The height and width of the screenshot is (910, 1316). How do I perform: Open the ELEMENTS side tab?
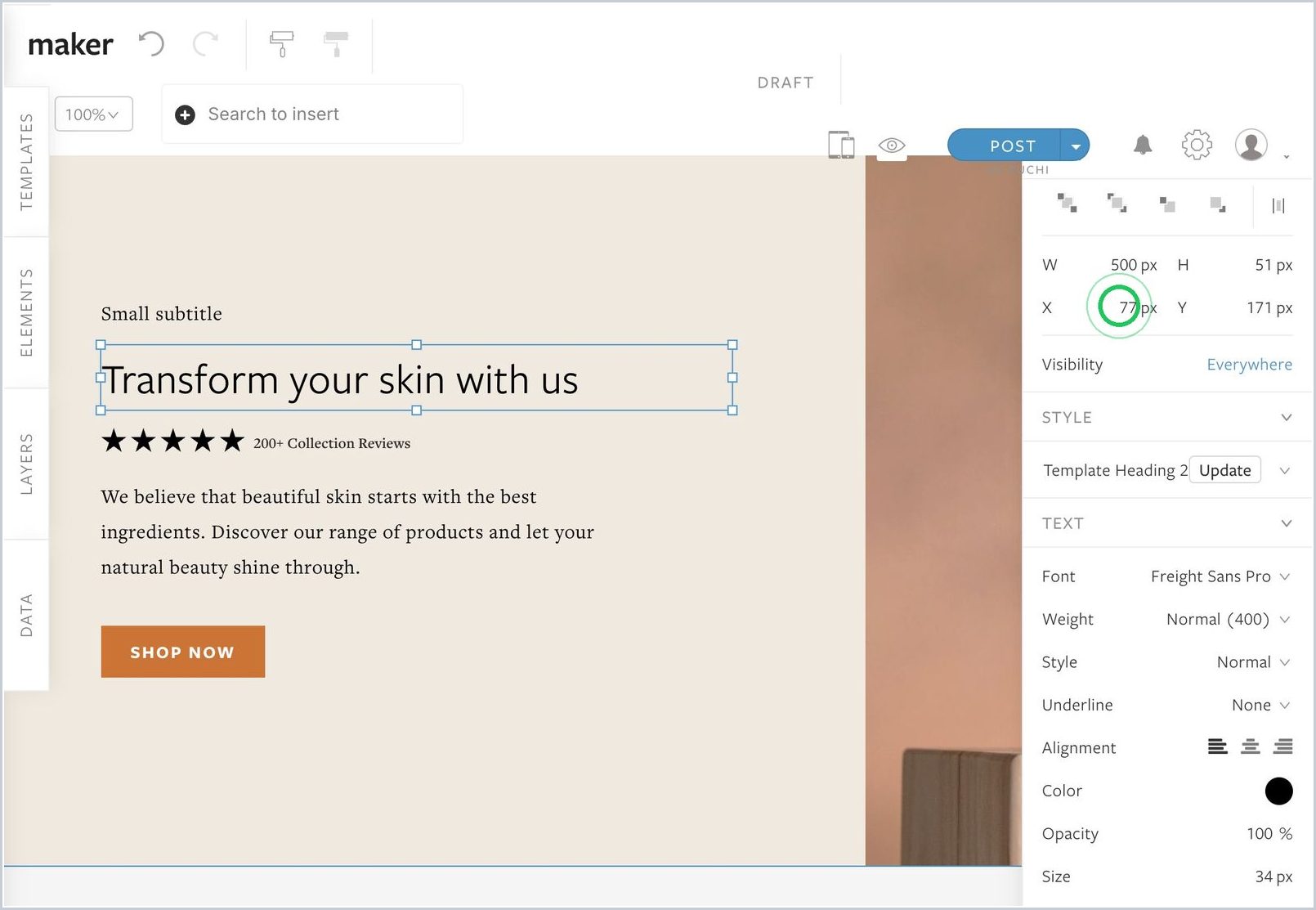26,312
